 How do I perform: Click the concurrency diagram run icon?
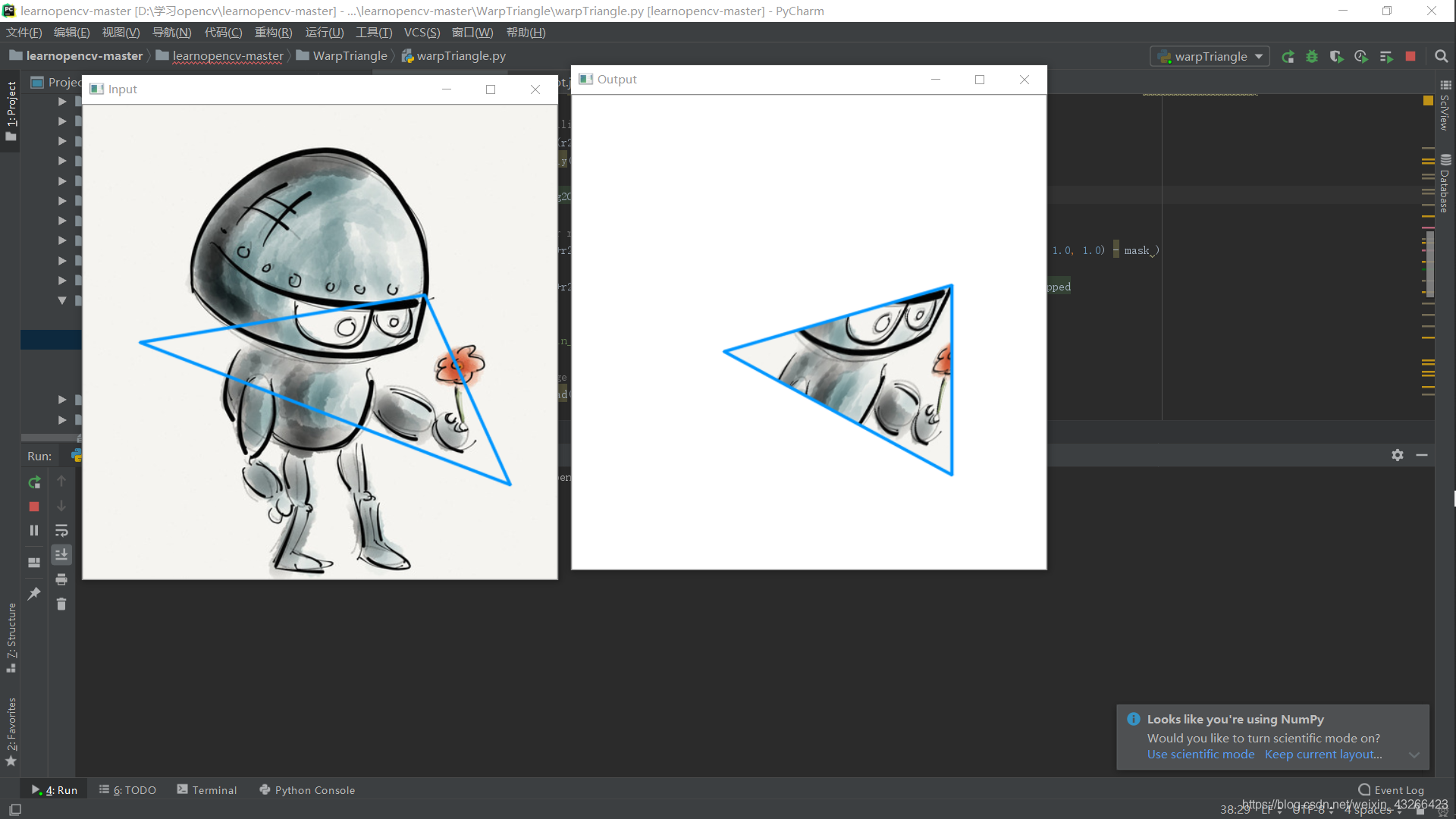[1386, 57]
